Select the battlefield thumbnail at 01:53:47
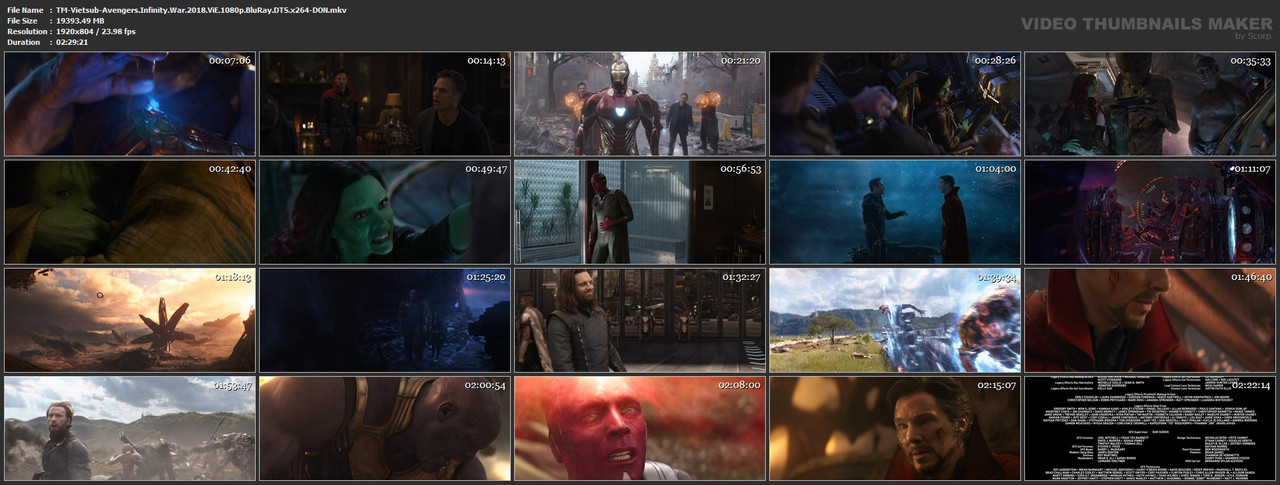The width and height of the screenshot is (1280, 485). click(x=130, y=428)
